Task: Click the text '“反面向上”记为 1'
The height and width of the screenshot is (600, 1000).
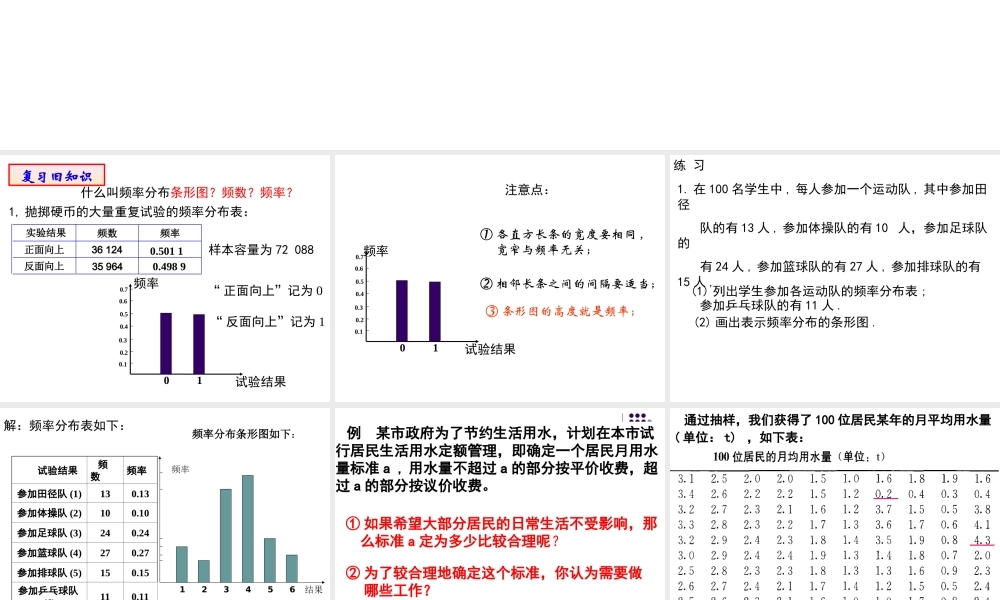Action: [x=270, y=322]
